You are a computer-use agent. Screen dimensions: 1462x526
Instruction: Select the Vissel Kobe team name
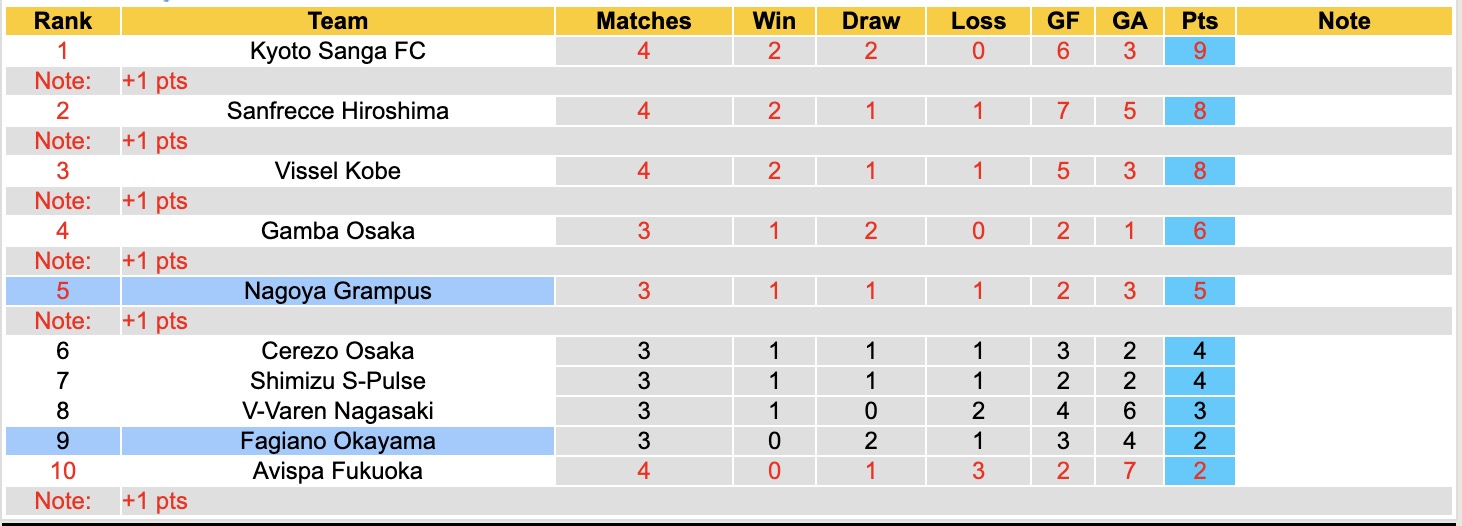[x=338, y=171]
